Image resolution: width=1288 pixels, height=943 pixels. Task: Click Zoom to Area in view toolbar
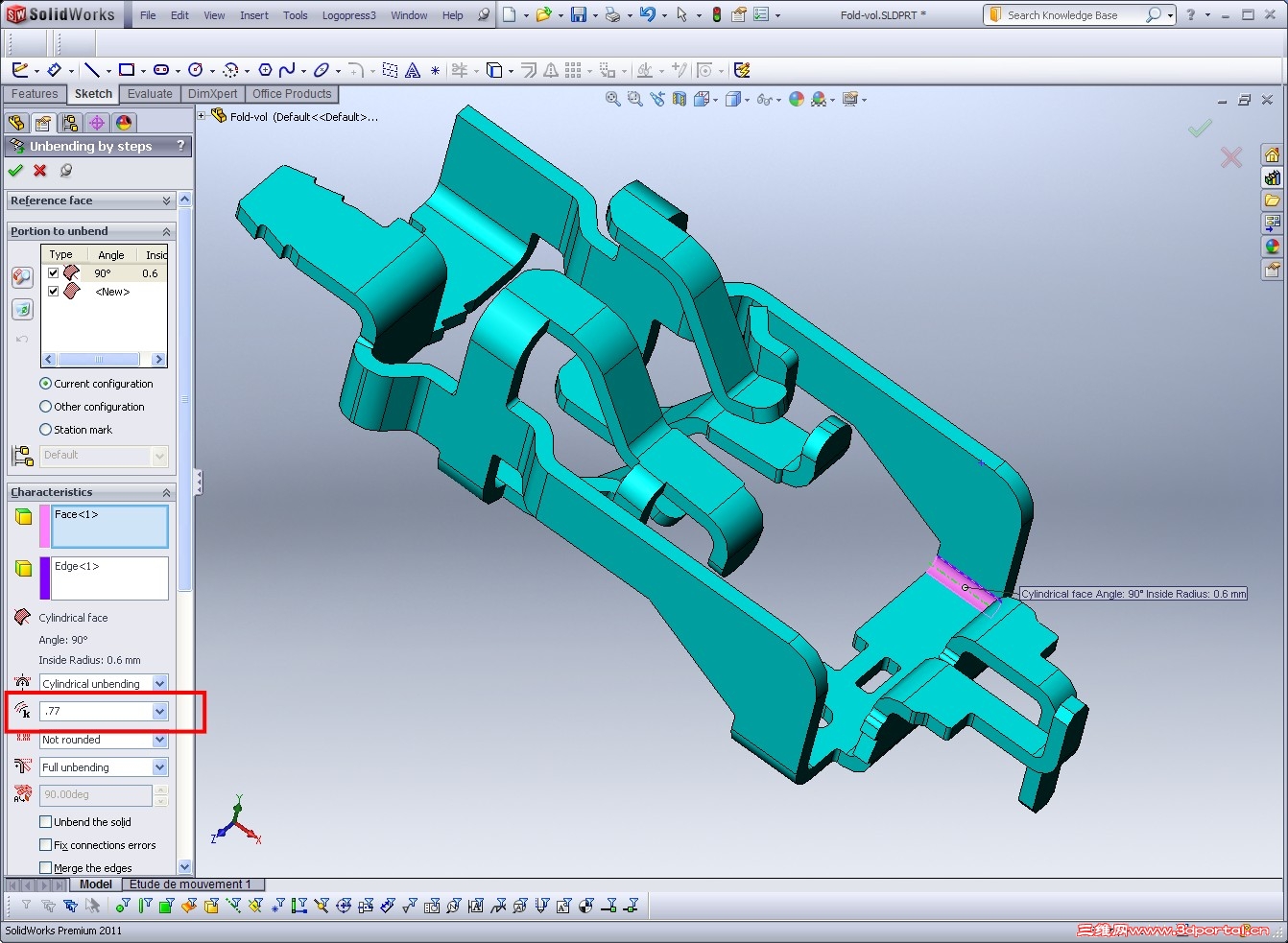point(634,99)
